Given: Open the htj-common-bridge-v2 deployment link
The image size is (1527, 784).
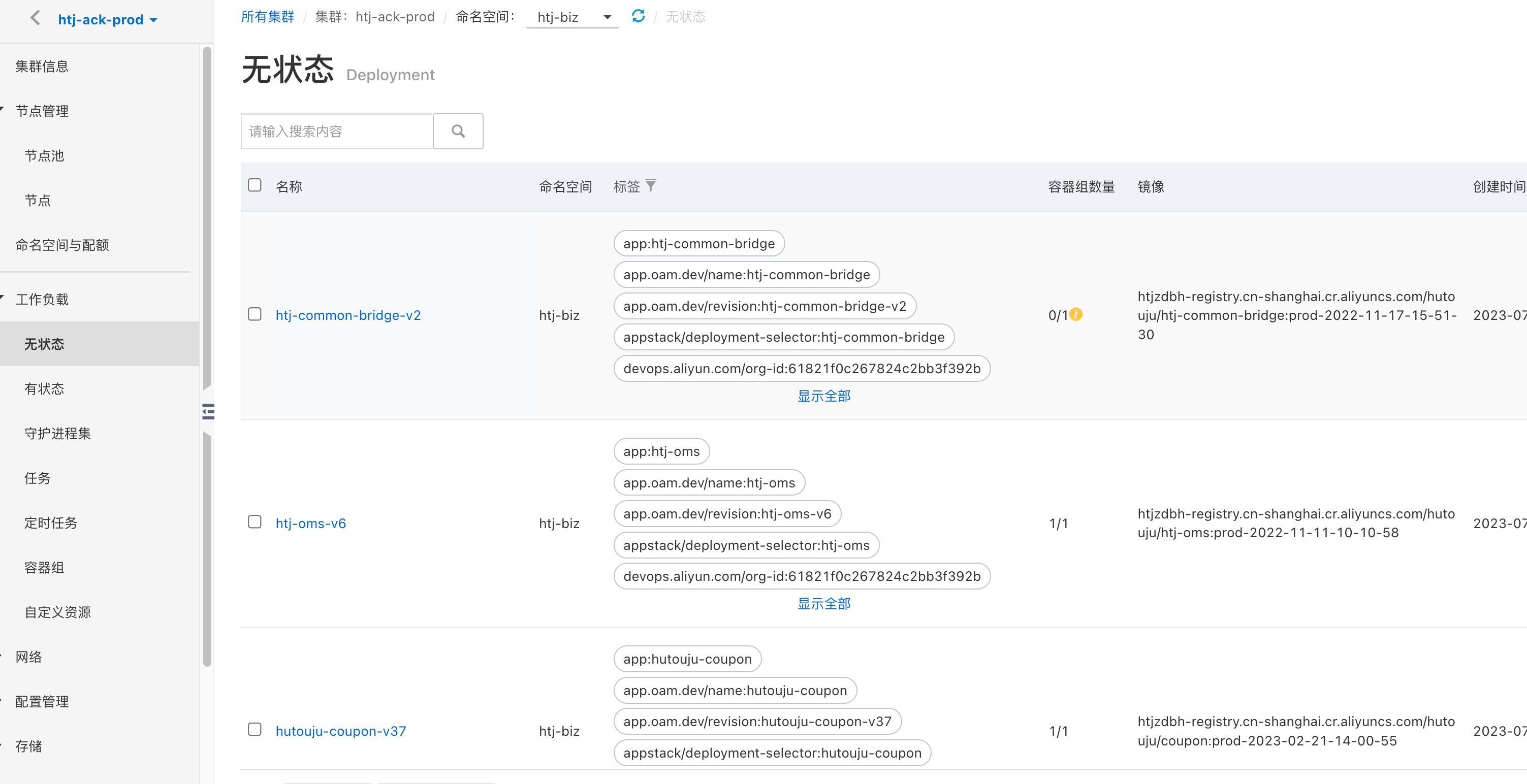Looking at the screenshot, I should (348, 315).
